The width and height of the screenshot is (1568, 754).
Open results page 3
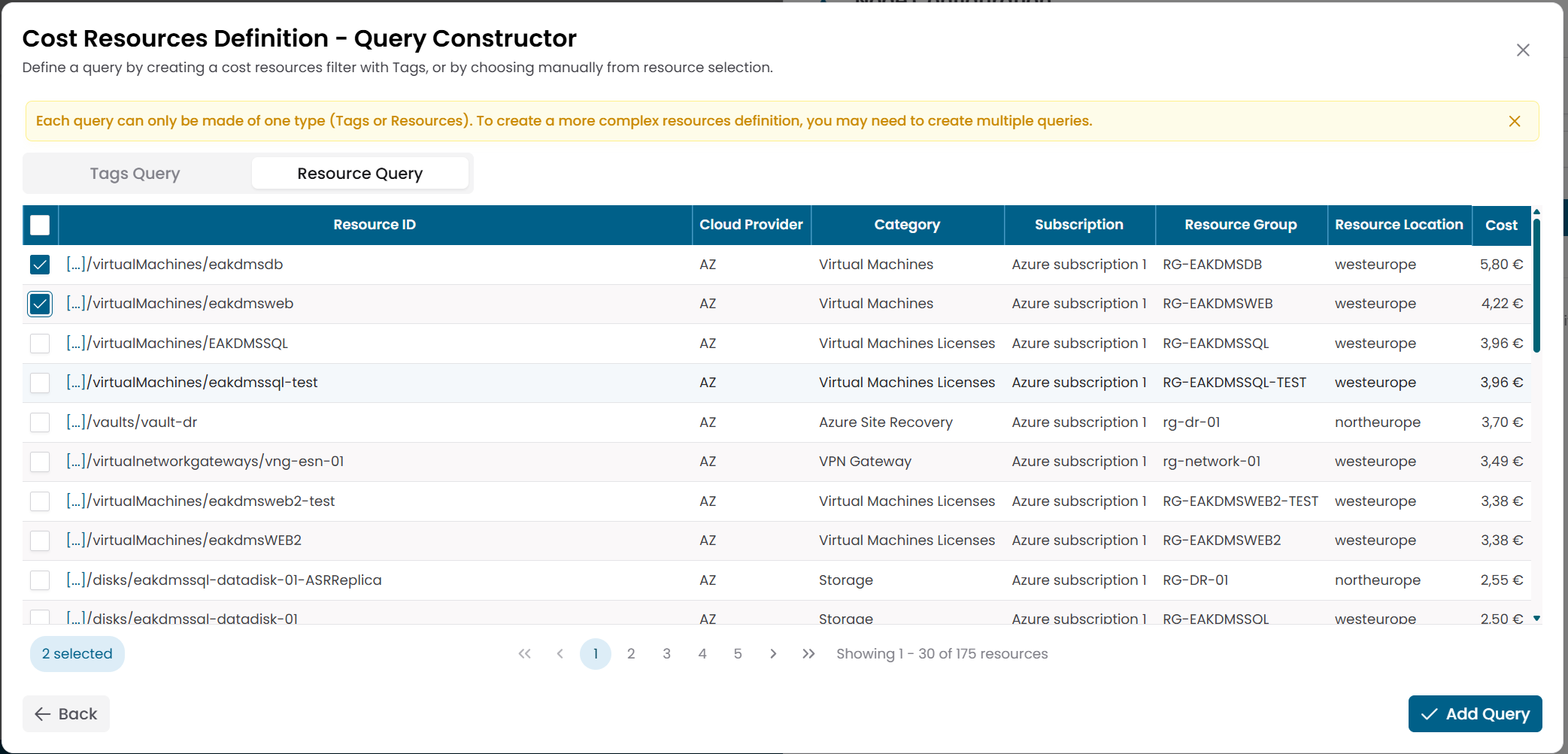pos(666,653)
